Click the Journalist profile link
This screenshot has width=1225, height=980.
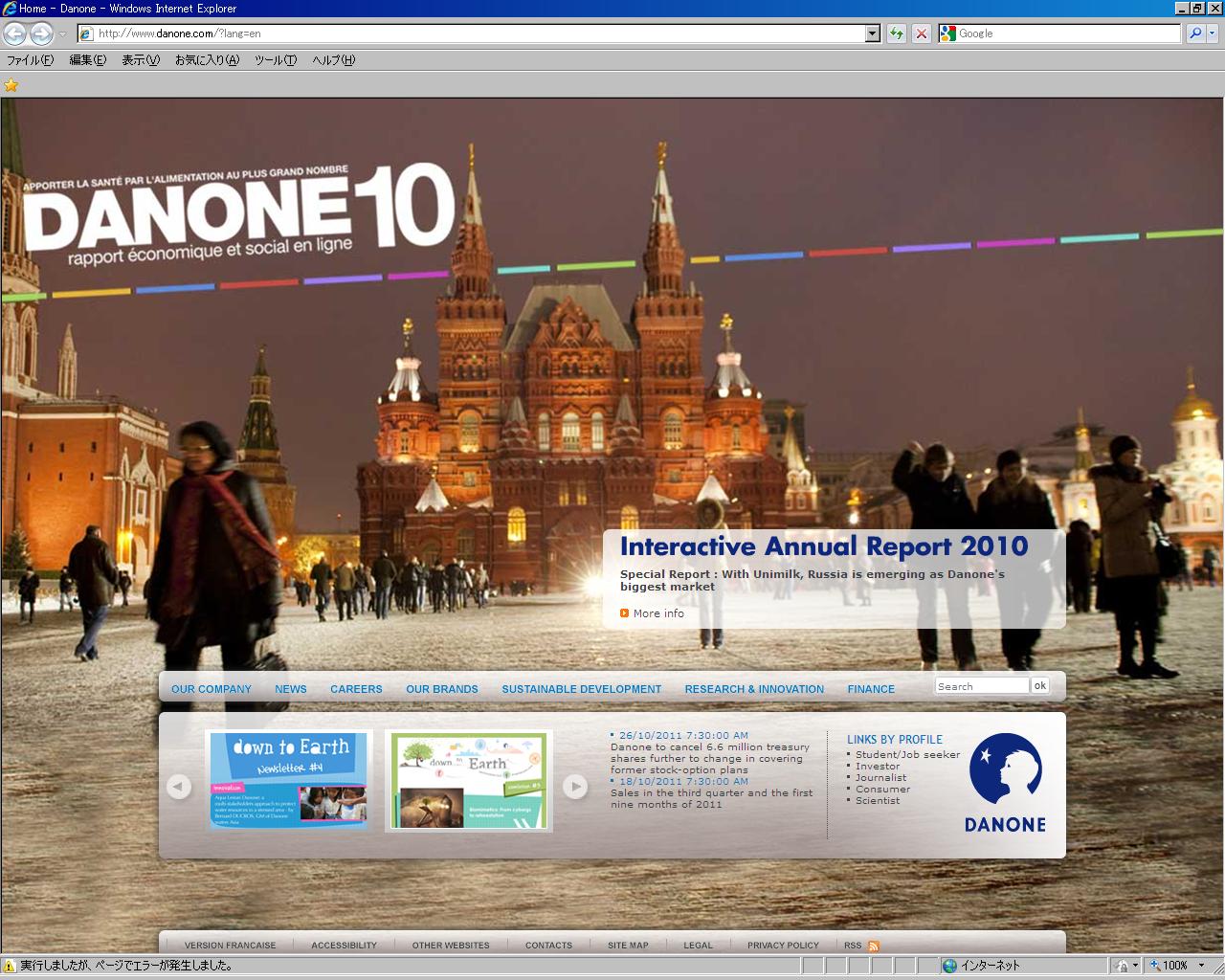click(880, 778)
